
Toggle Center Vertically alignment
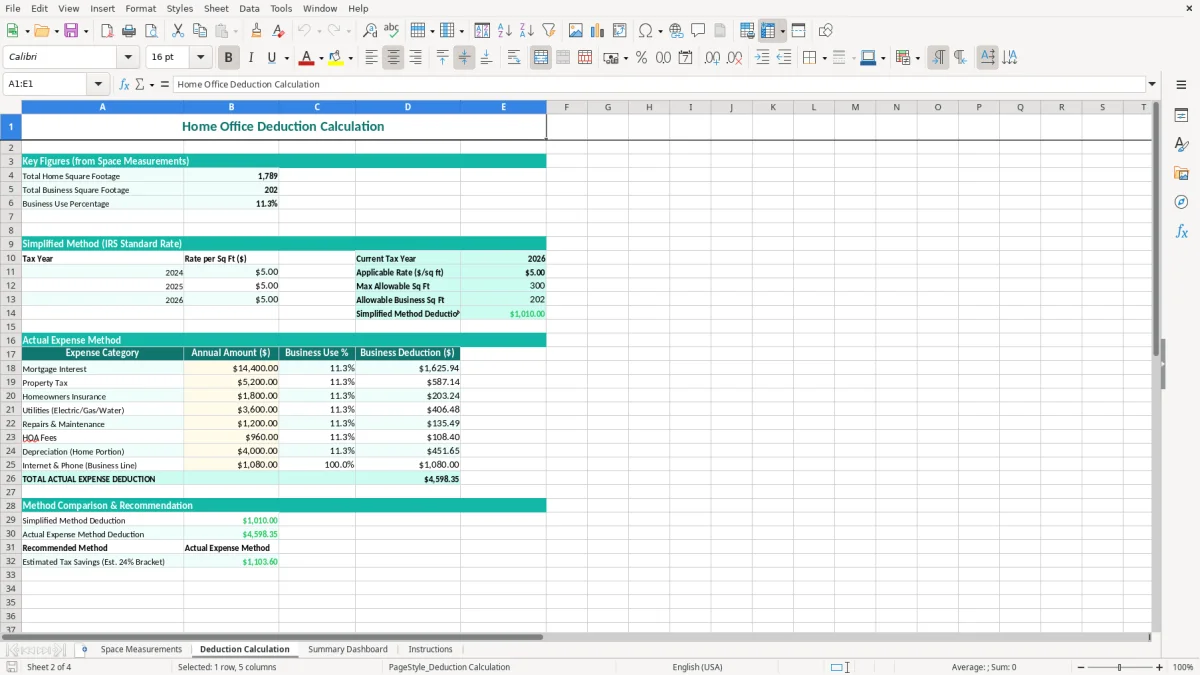[464, 58]
